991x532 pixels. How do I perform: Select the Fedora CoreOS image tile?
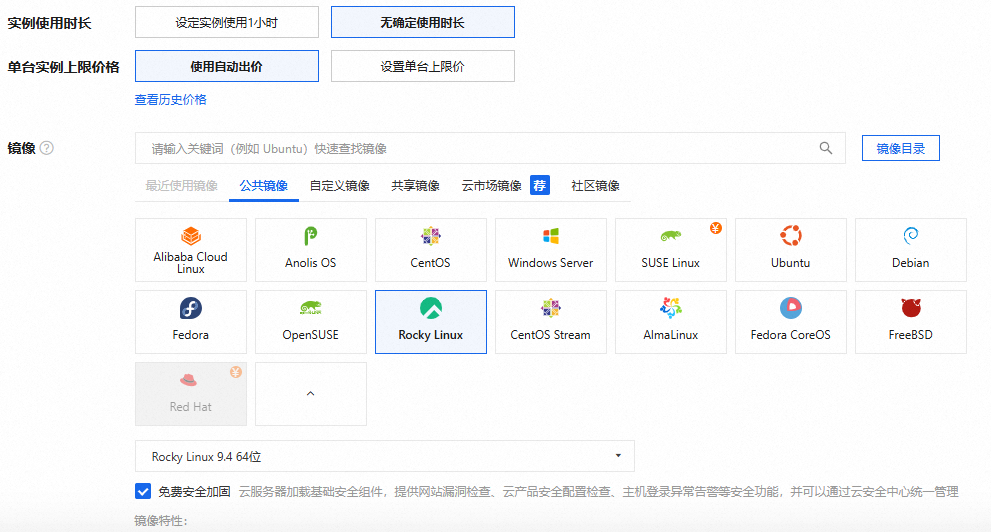click(x=791, y=322)
